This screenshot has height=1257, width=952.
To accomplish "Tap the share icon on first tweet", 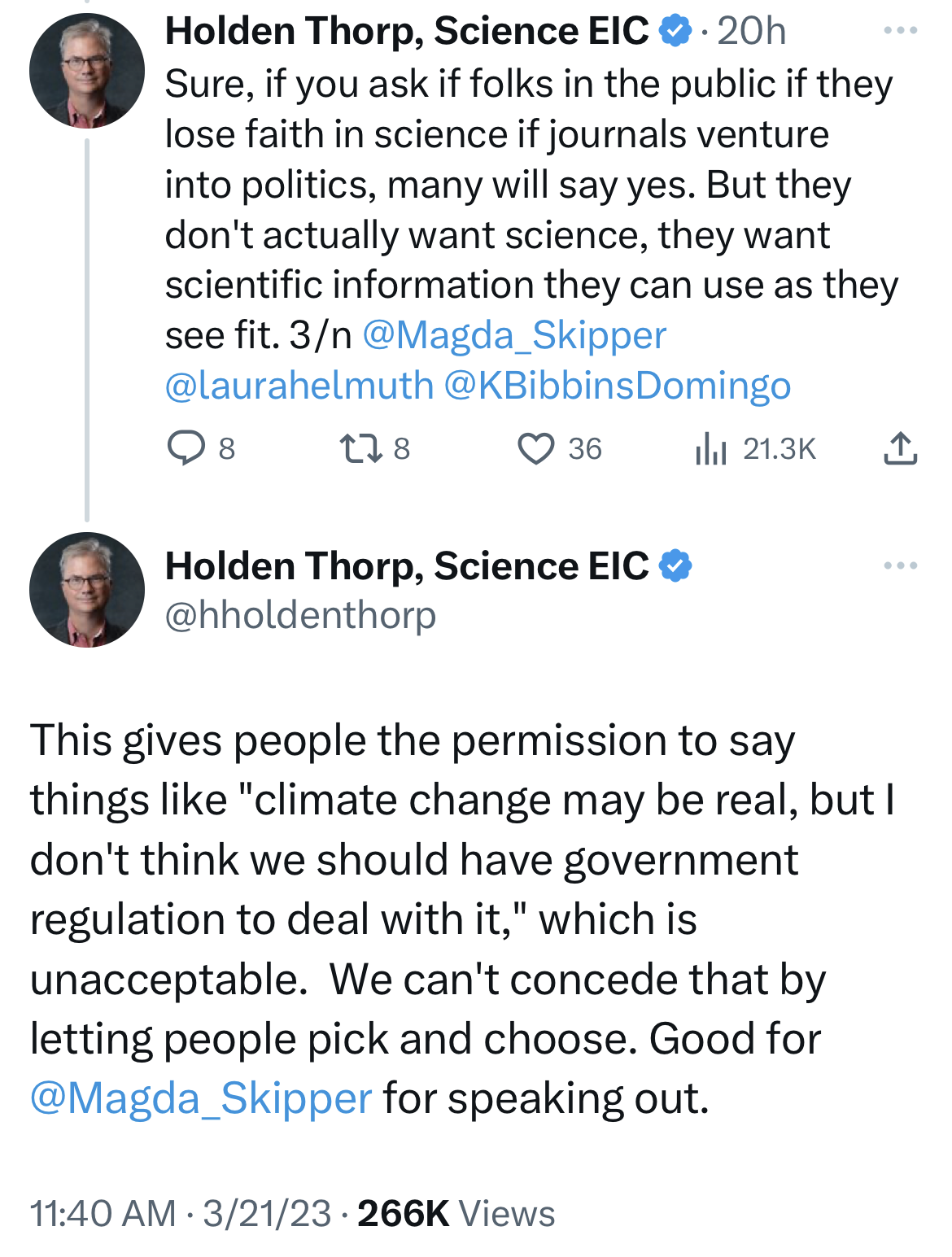I will pos(900,448).
